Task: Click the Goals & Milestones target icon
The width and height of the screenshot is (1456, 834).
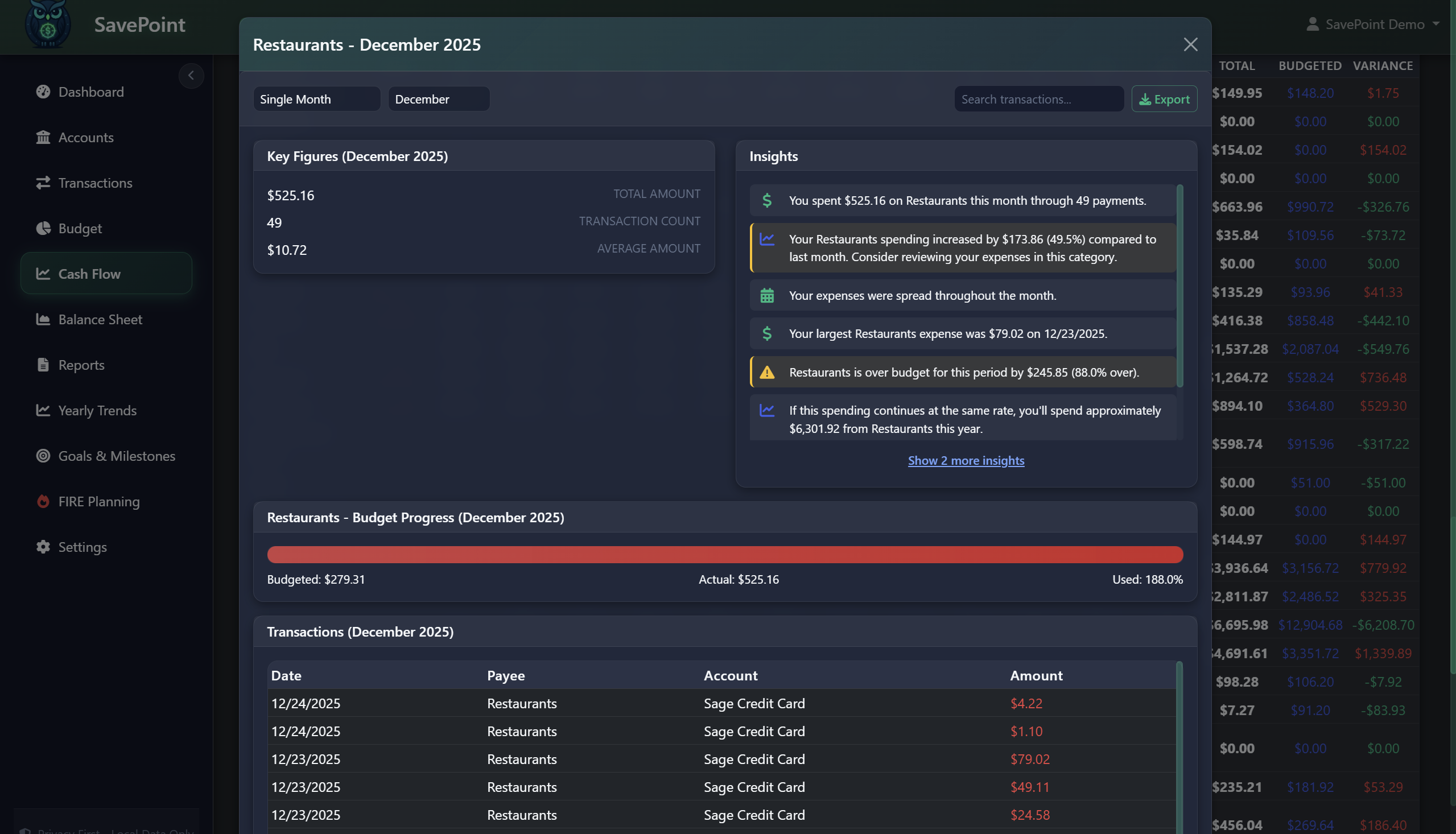Action: tap(43, 456)
